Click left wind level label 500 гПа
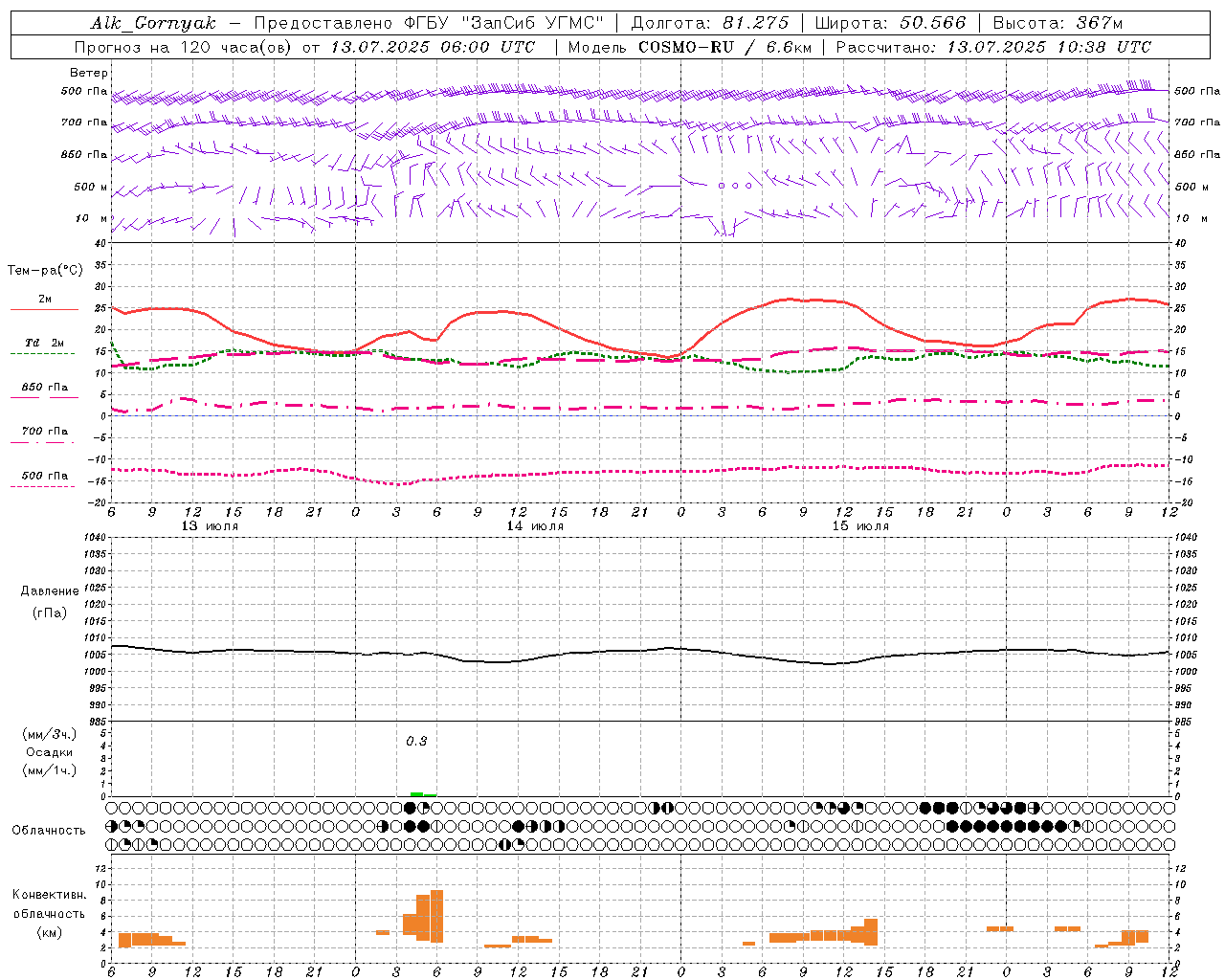This screenshot has height=980, width=1225. [x=84, y=91]
